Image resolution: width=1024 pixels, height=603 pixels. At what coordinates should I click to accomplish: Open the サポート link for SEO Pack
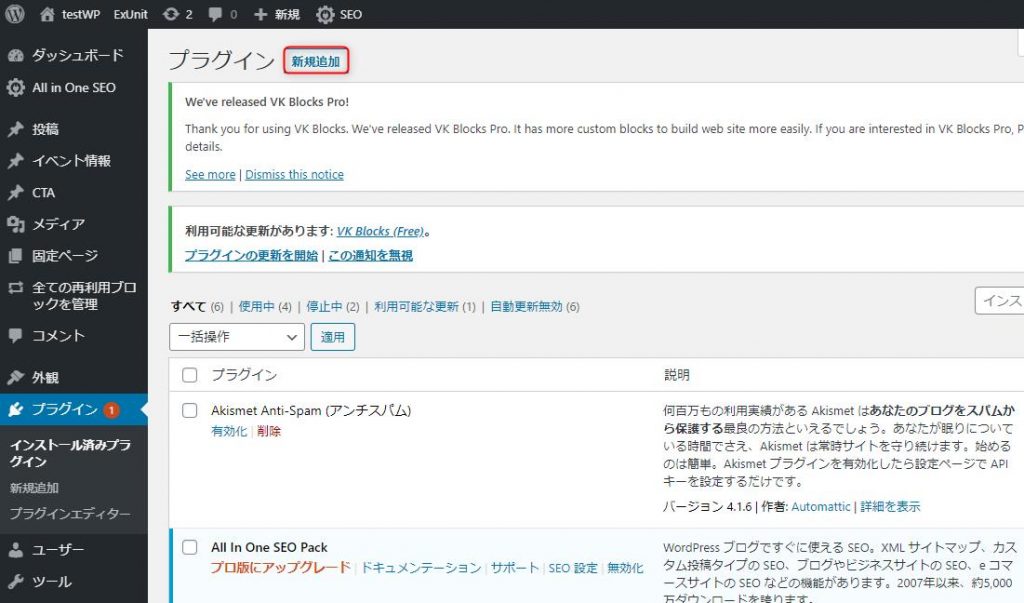[515, 568]
